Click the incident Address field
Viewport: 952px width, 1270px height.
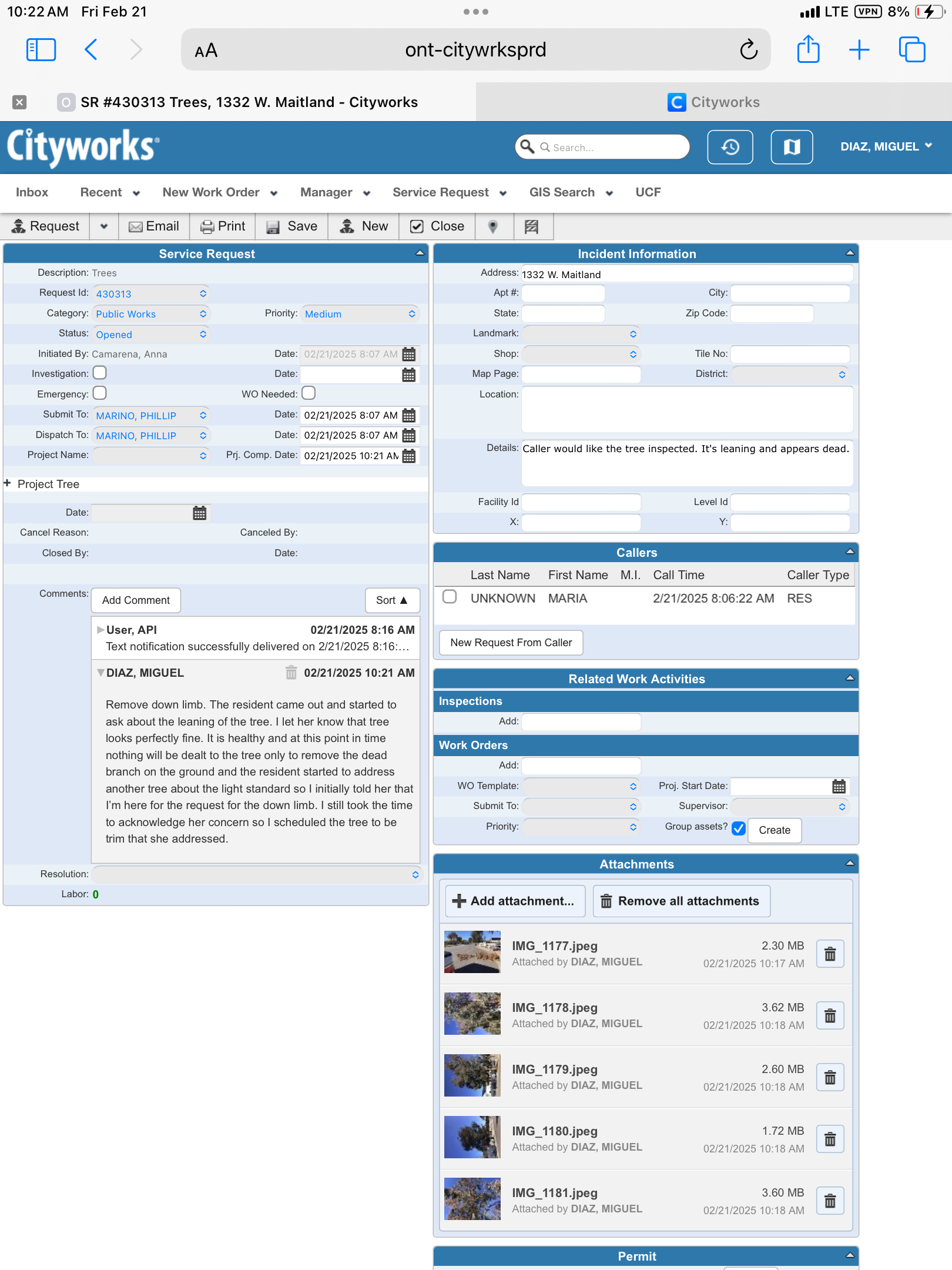tap(687, 274)
